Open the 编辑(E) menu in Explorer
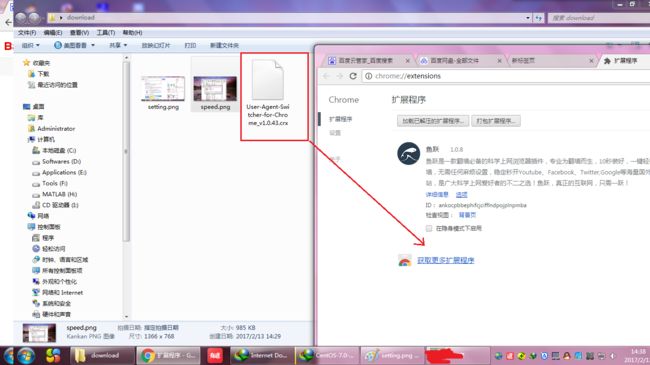This screenshot has width=650, height=365. coord(53,32)
